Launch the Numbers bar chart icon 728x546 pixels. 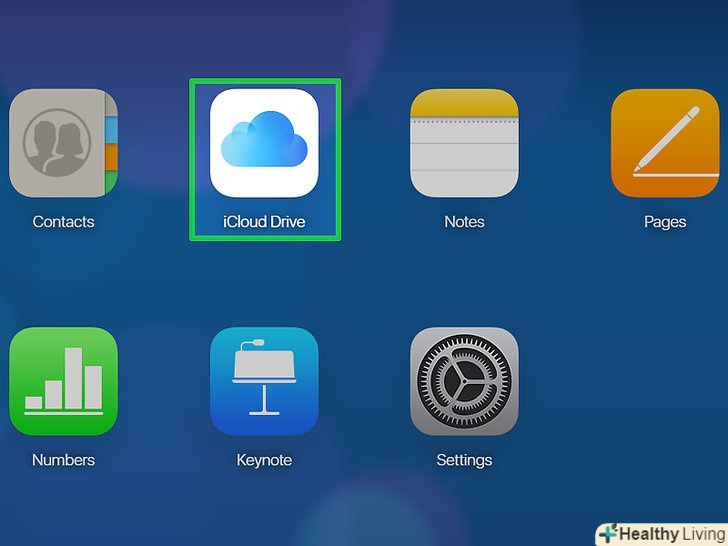[x=64, y=381]
